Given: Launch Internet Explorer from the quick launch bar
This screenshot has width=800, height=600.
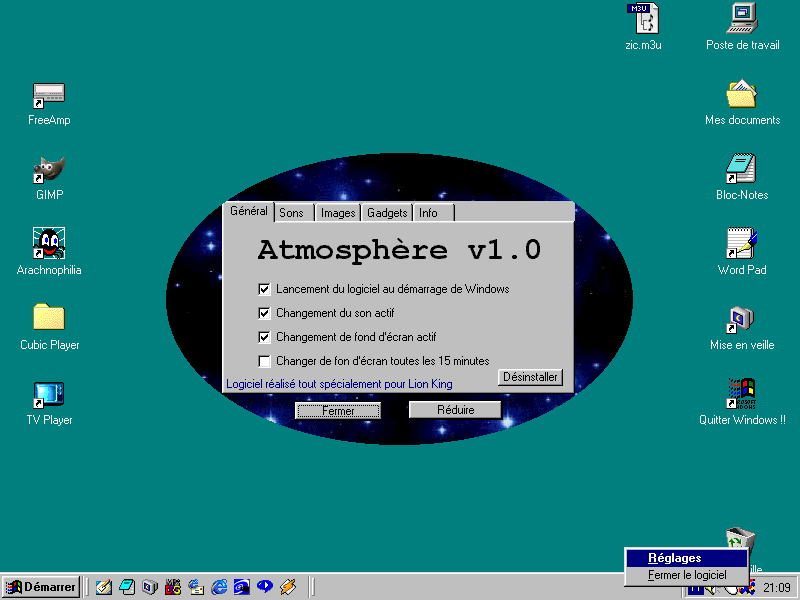Looking at the screenshot, I should [x=219, y=587].
